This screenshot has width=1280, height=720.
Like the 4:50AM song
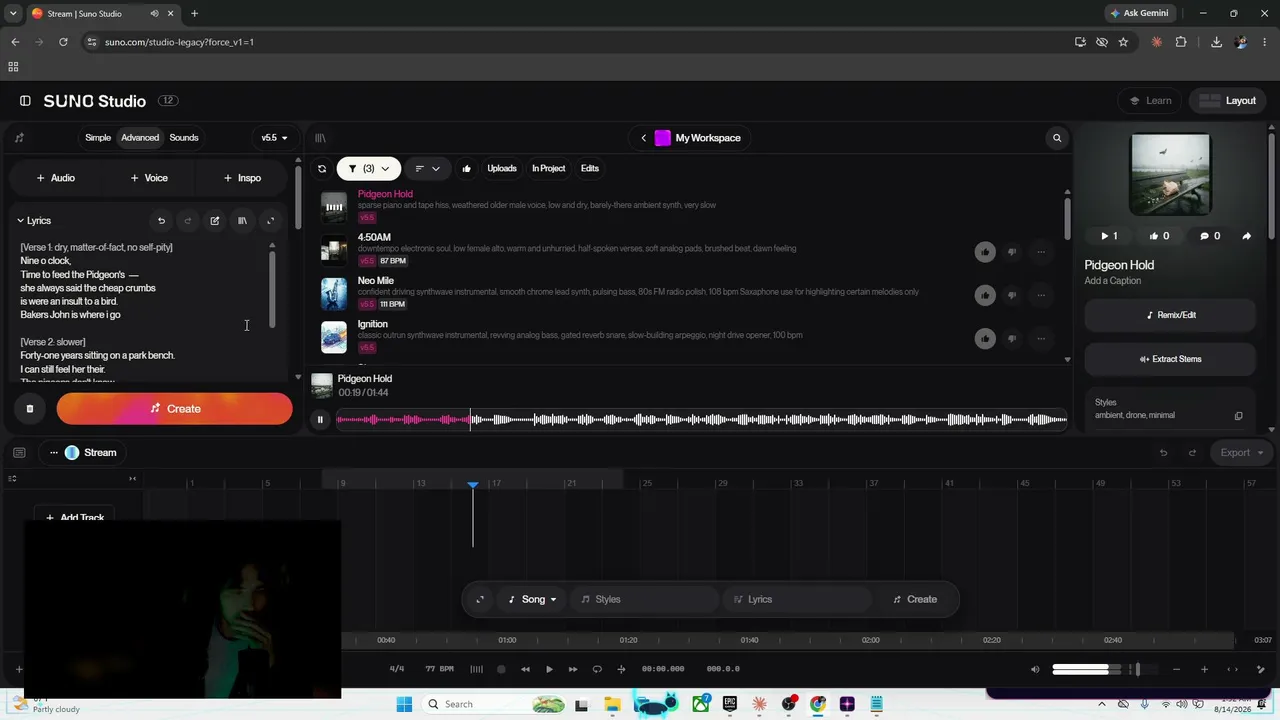(985, 252)
